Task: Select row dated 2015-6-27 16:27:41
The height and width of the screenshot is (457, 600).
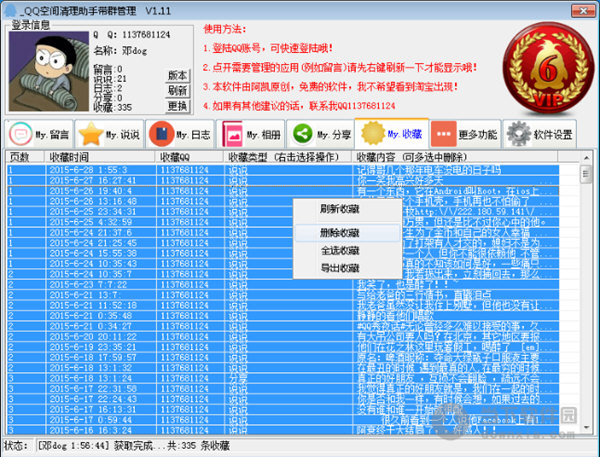Action: coord(283,180)
